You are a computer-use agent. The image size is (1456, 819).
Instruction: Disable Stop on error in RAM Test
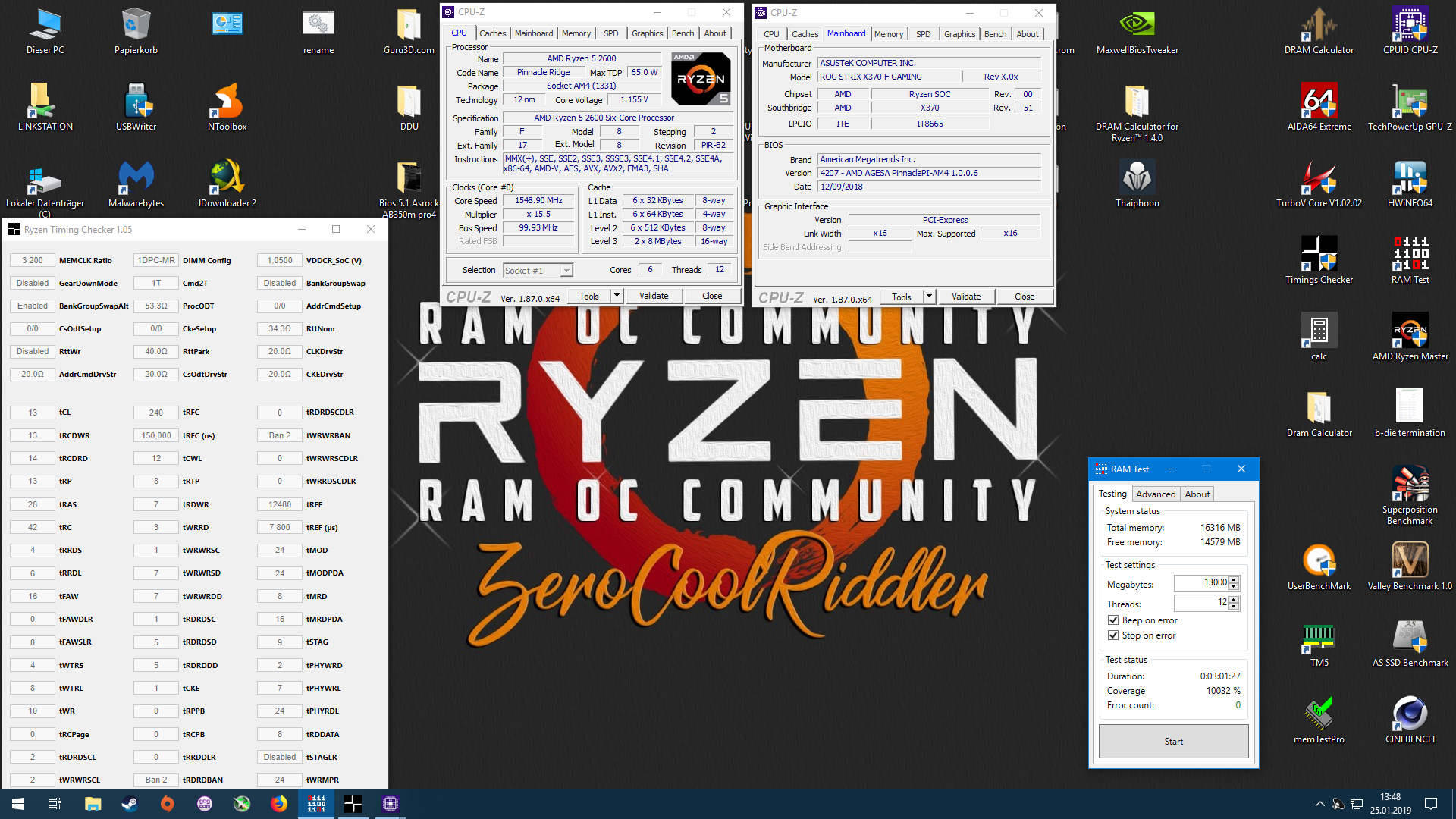pos(1113,635)
